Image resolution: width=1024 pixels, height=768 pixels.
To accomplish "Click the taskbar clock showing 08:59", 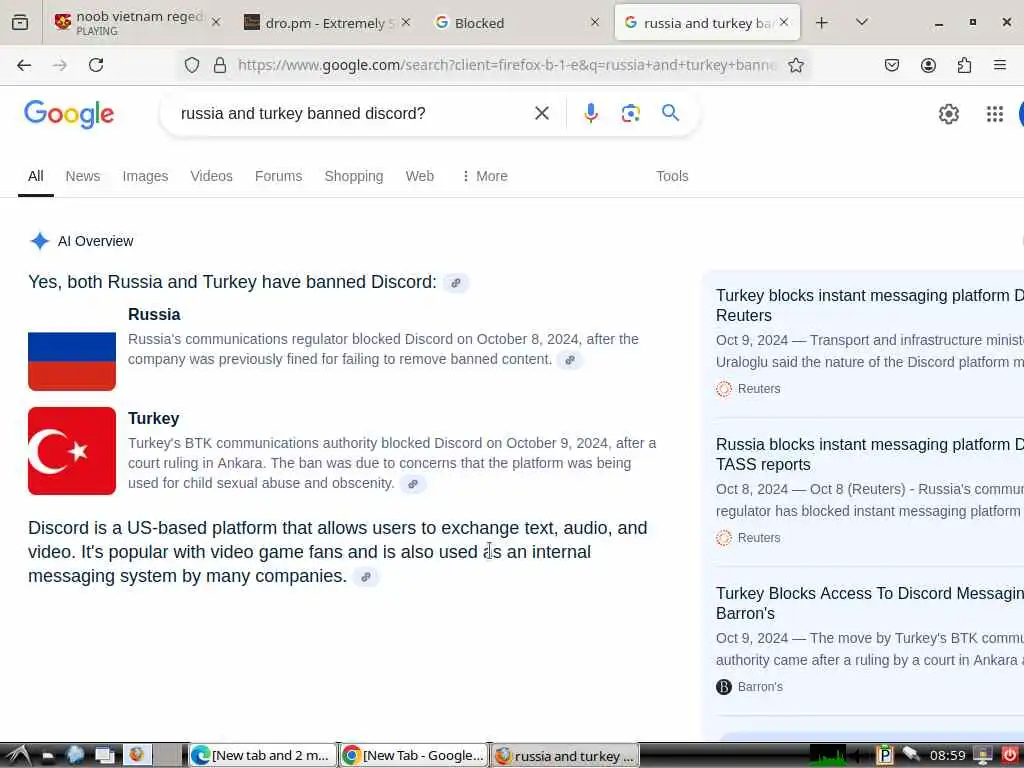I will pyautogui.click(x=948, y=756).
